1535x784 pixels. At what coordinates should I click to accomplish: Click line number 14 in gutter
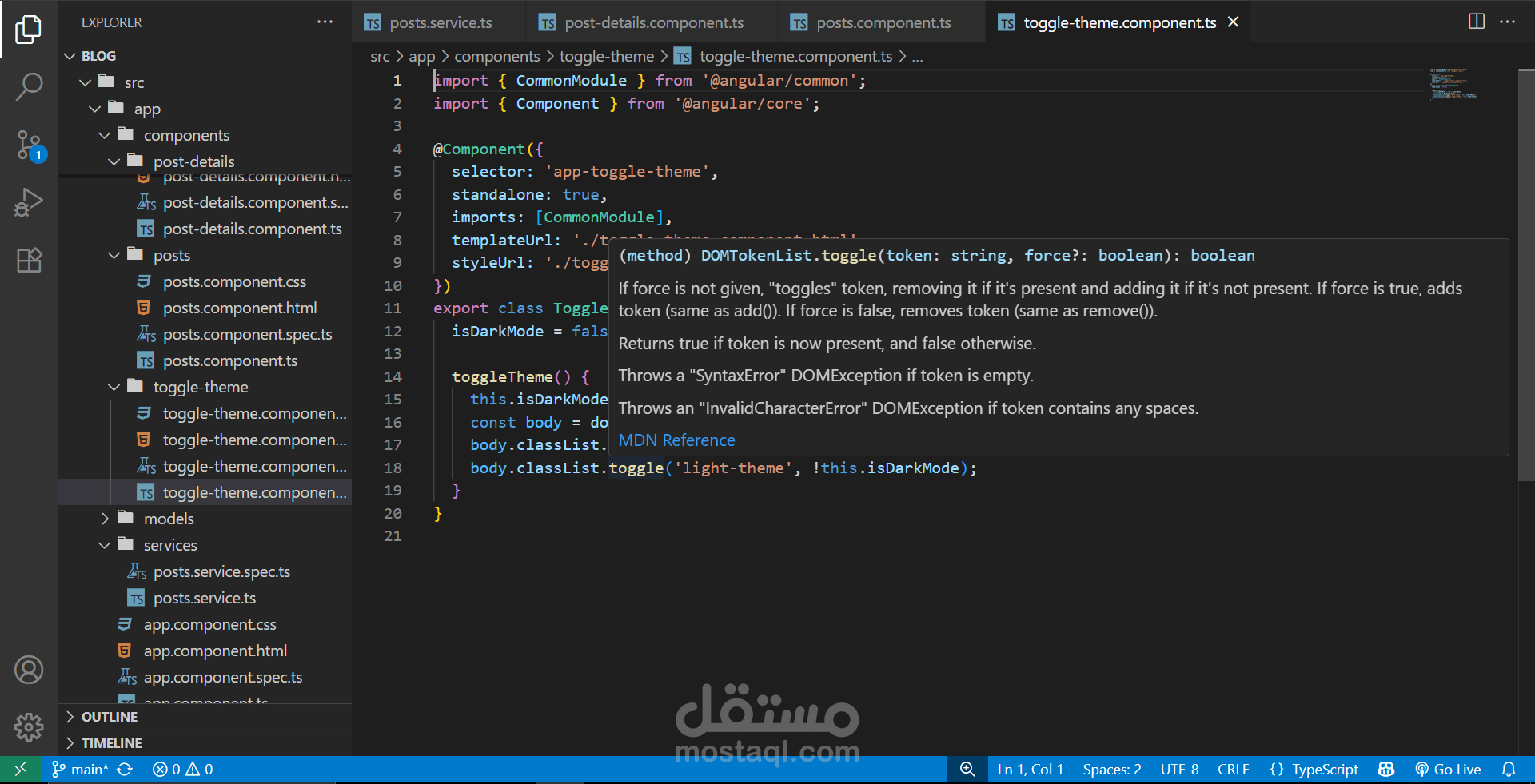coord(393,376)
